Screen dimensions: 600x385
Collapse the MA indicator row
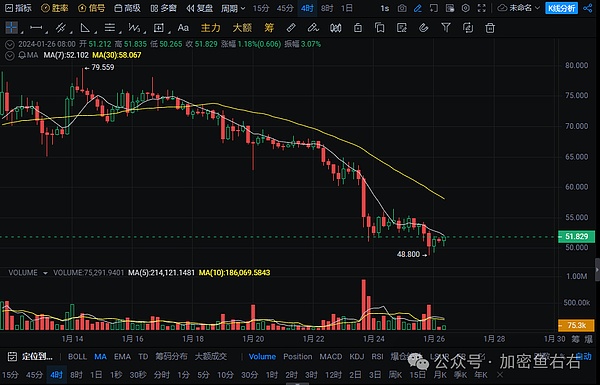10,55
